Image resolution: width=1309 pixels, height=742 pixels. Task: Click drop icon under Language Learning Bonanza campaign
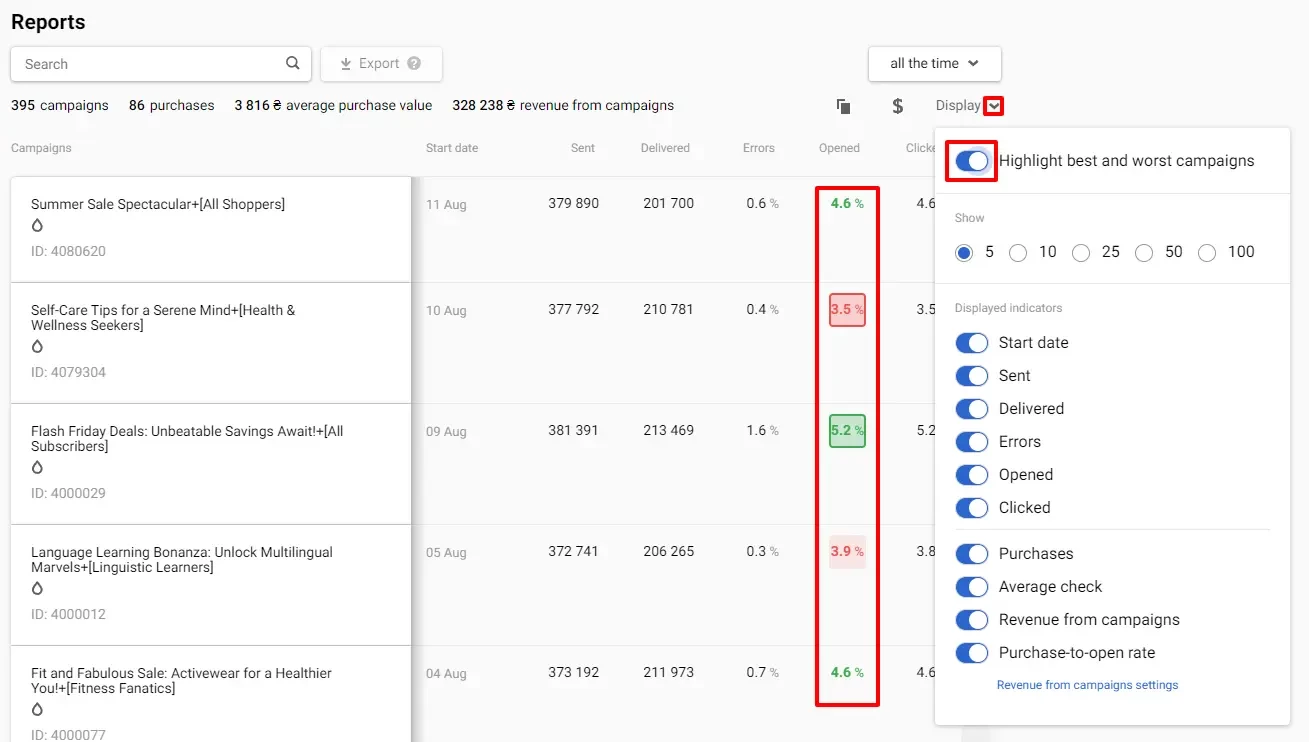[37, 589]
